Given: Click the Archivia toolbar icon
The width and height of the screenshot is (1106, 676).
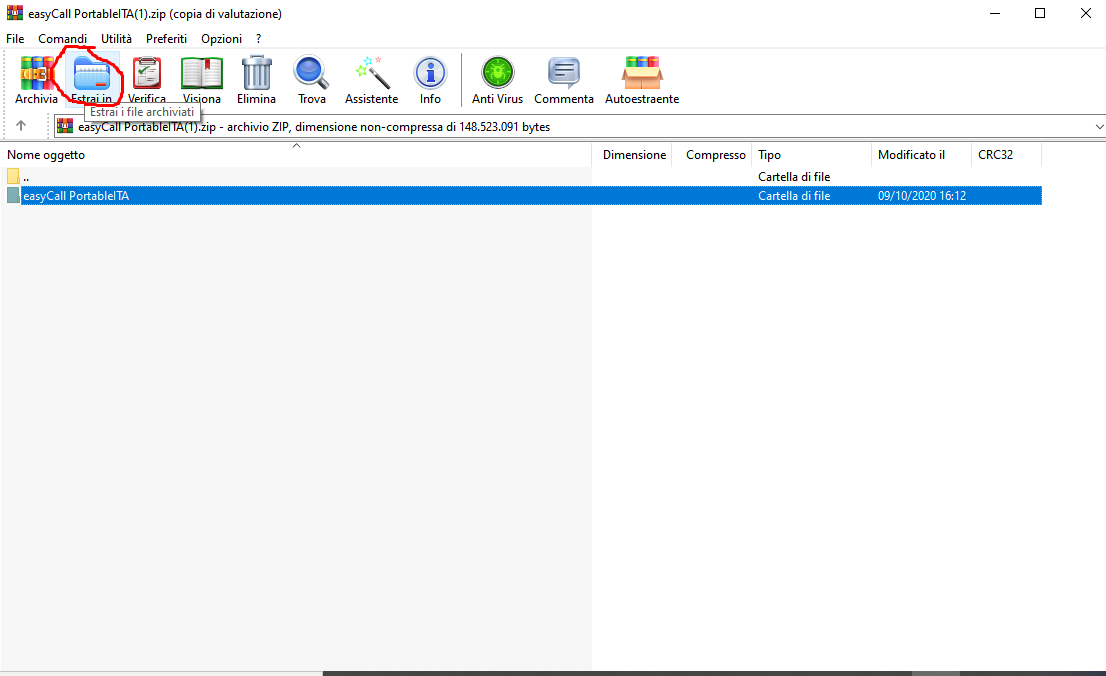Looking at the screenshot, I should pyautogui.click(x=36, y=73).
